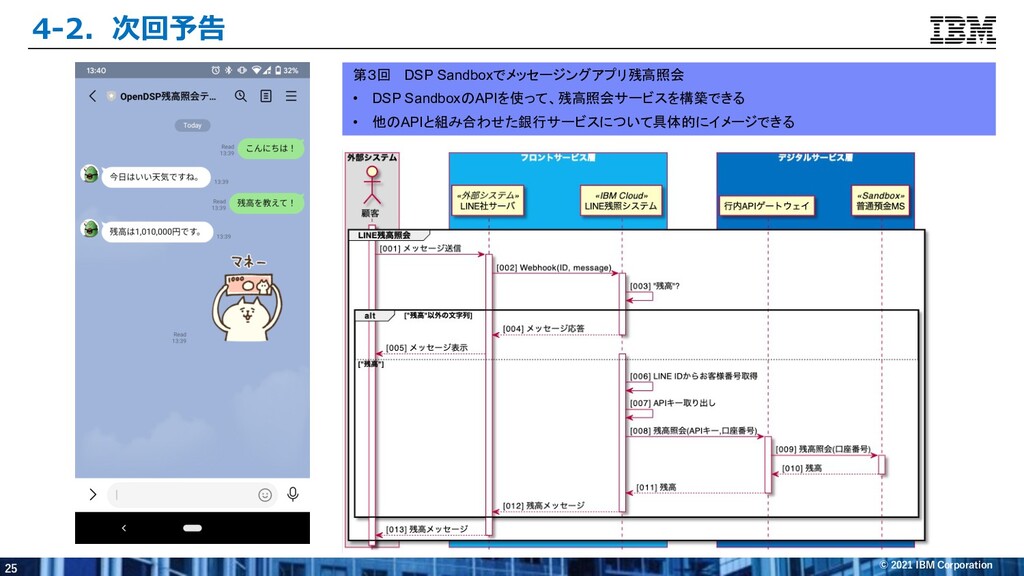The width and height of the screenshot is (1024, 576).
Task: Click the money cat sticker in chat
Action: pyautogui.click(x=247, y=298)
